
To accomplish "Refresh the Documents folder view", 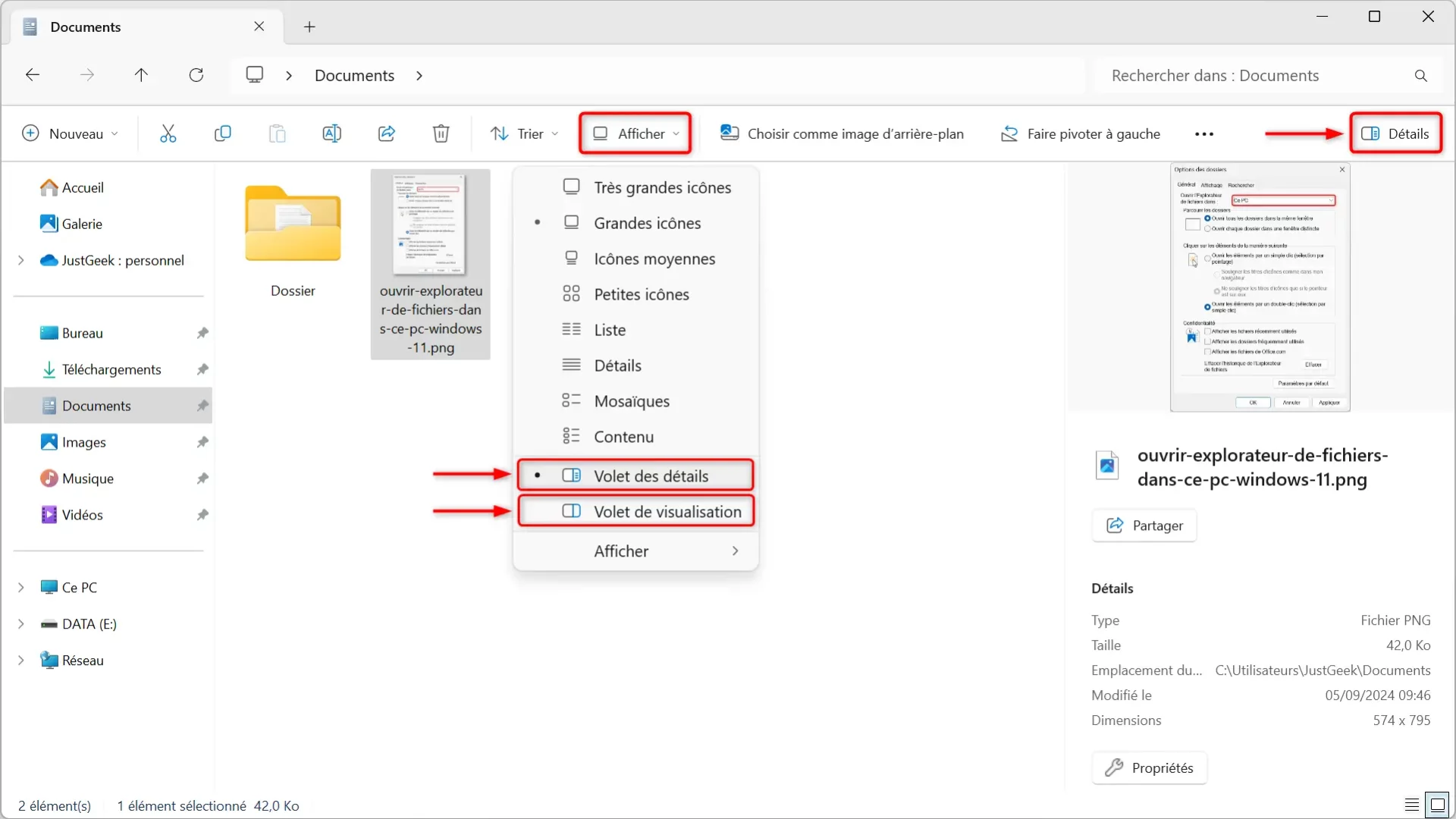I will [196, 75].
